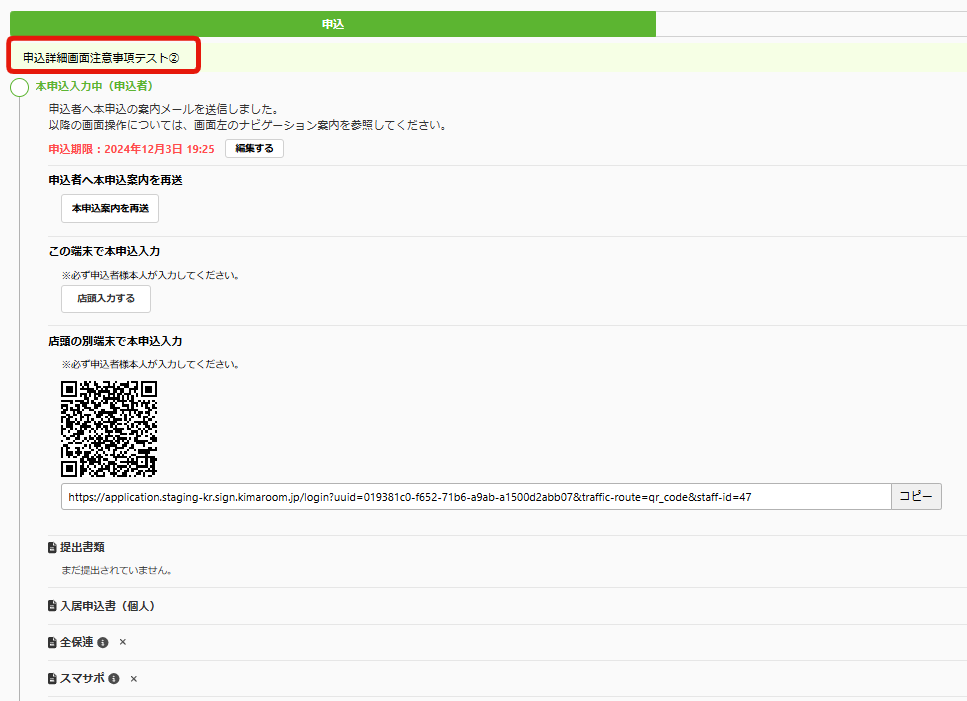Click the 本申込案内を再送 button
Image resolution: width=967 pixels, height=701 pixels.
[110, 208]
